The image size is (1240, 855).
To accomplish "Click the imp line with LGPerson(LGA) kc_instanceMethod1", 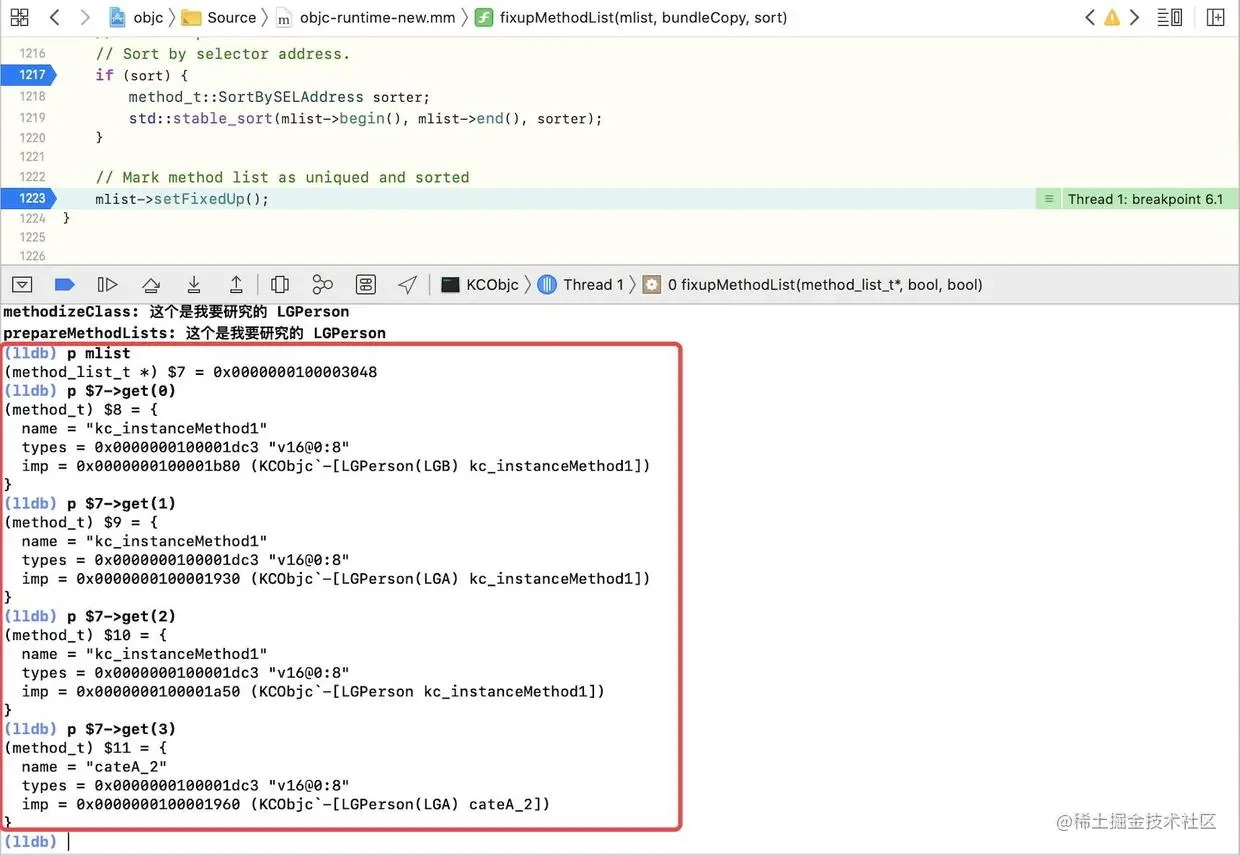I will 336,579.
